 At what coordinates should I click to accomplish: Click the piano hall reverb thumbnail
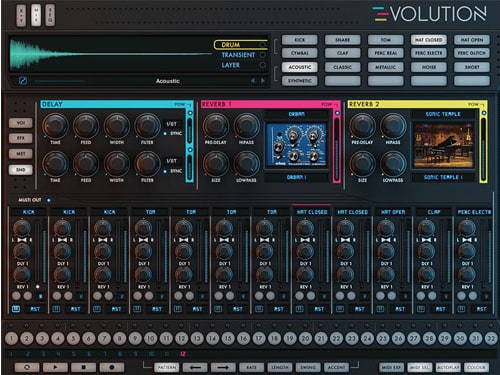click(443, 145)
